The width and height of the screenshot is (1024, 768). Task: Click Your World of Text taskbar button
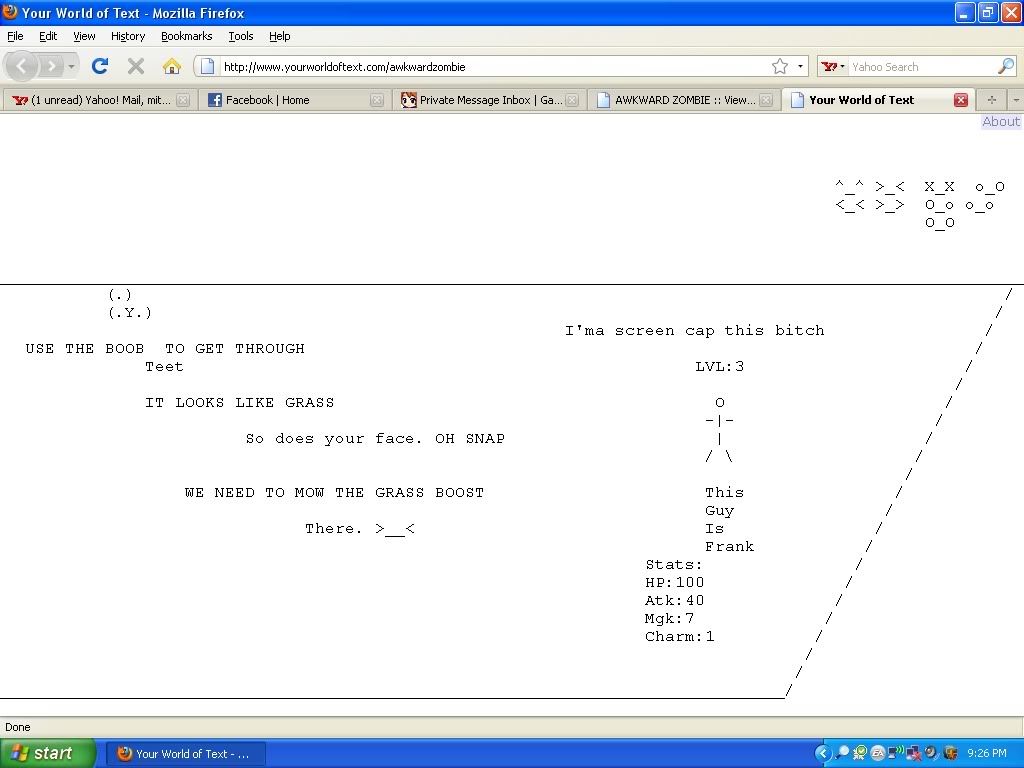coord(185,754)
